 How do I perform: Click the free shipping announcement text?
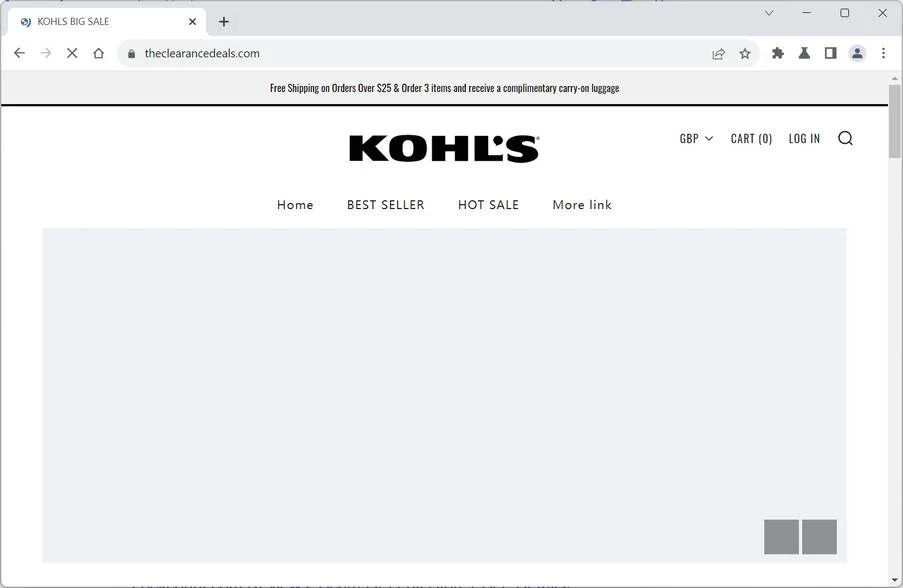pos(445,88)
